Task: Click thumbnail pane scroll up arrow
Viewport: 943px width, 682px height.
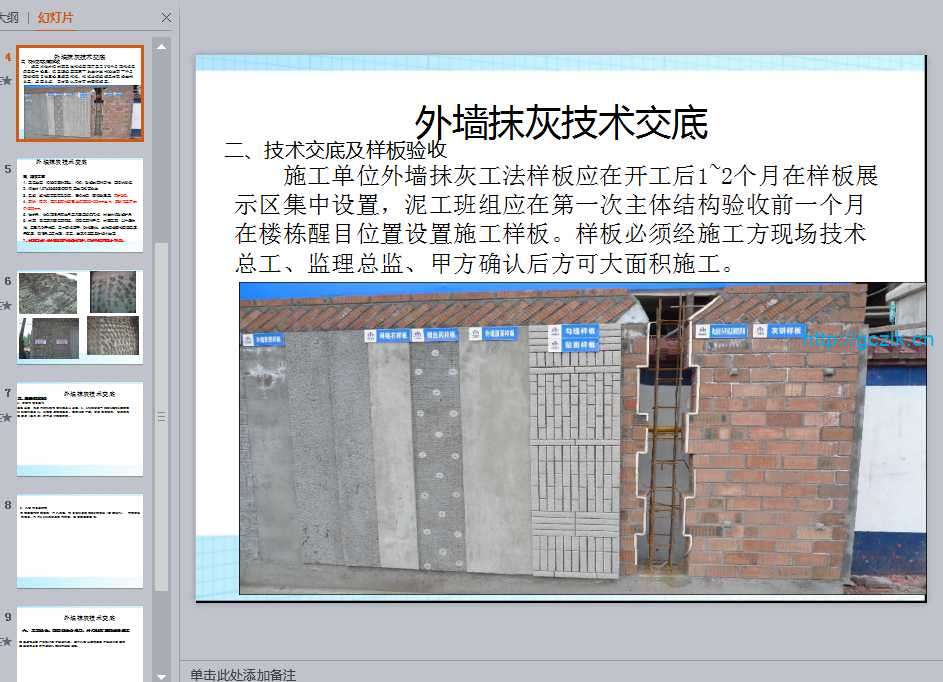Action: coord(161,45)
